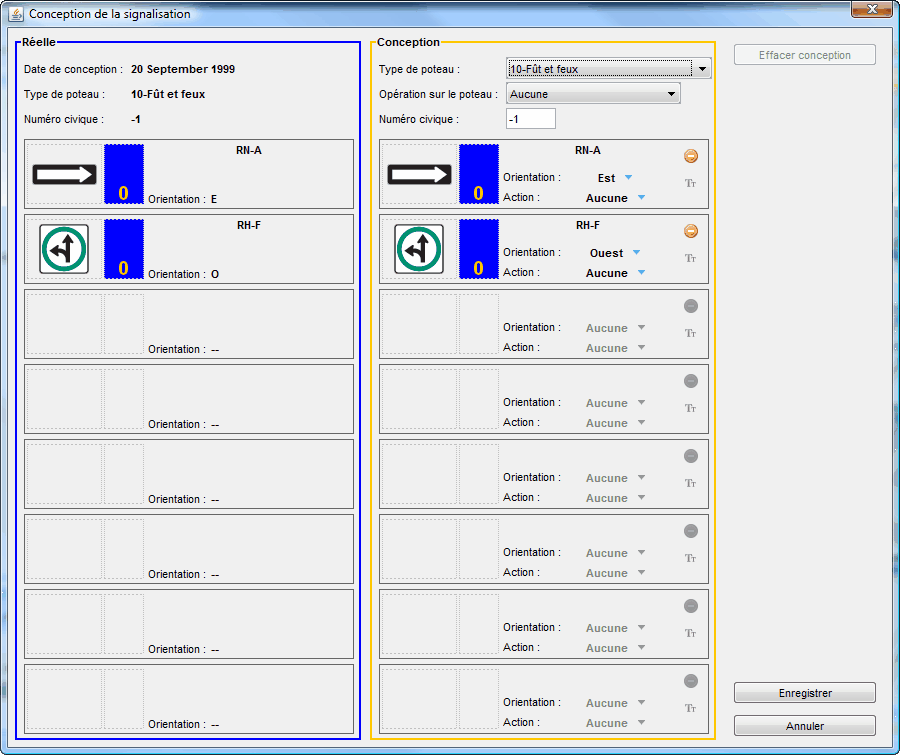Select the green circle RH-F sign in Conception panel
This screenshot has width=900, height=755.
[x=420, y=249]
